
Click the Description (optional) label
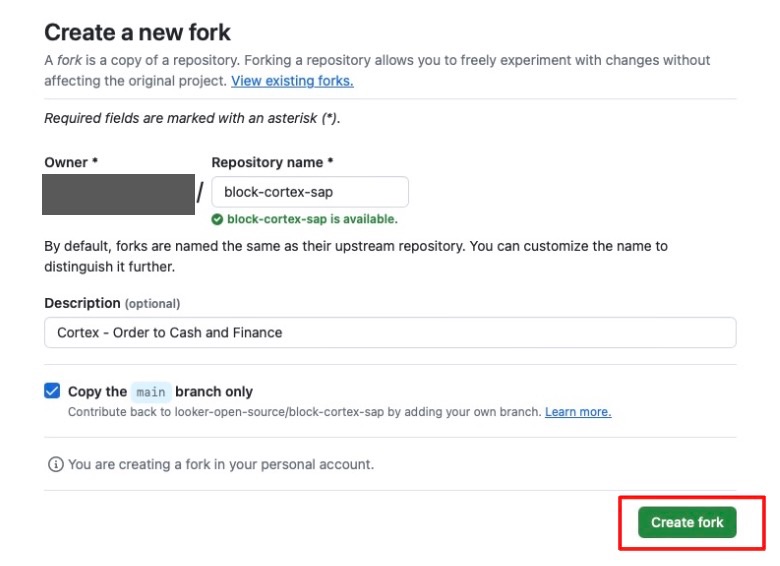112,303
